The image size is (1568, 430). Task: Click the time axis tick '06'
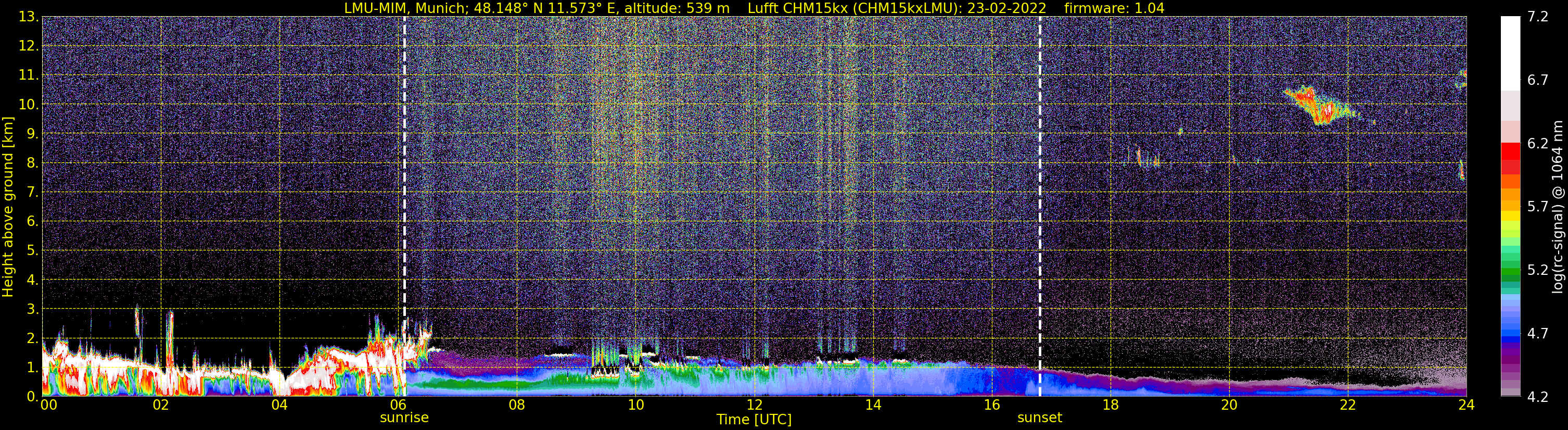(398, 405)
